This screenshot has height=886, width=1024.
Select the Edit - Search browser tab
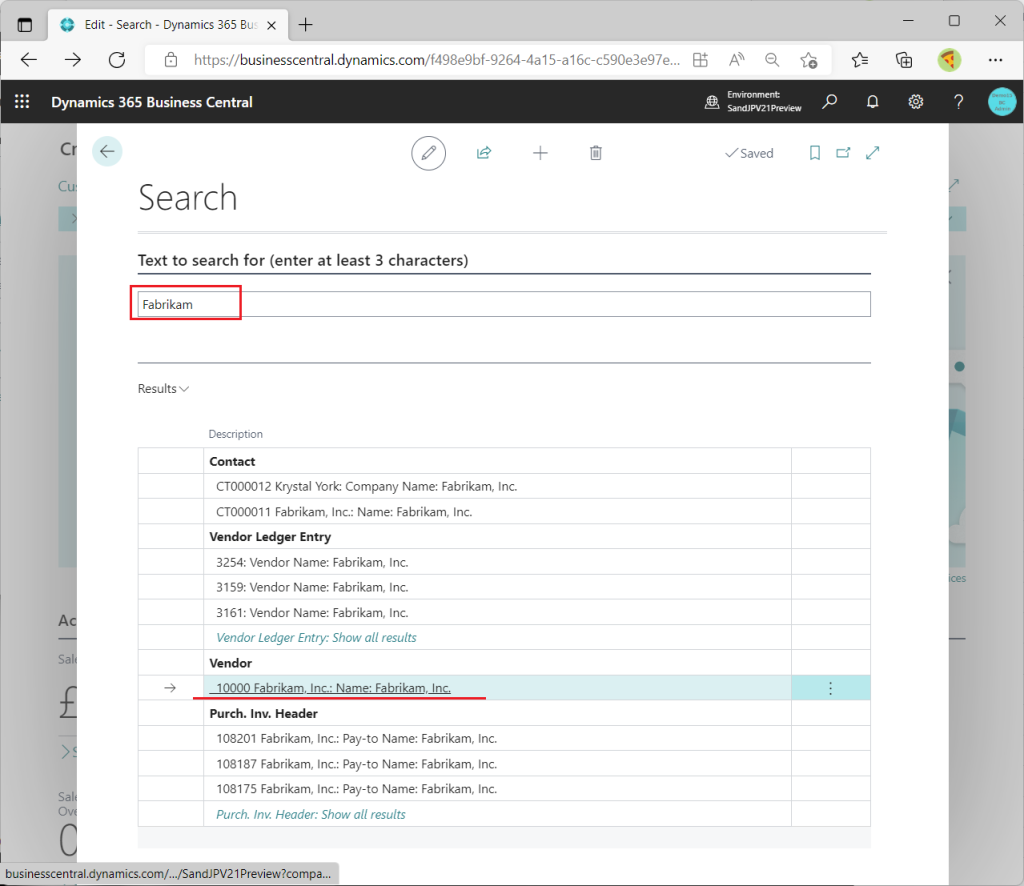(168, 25)
